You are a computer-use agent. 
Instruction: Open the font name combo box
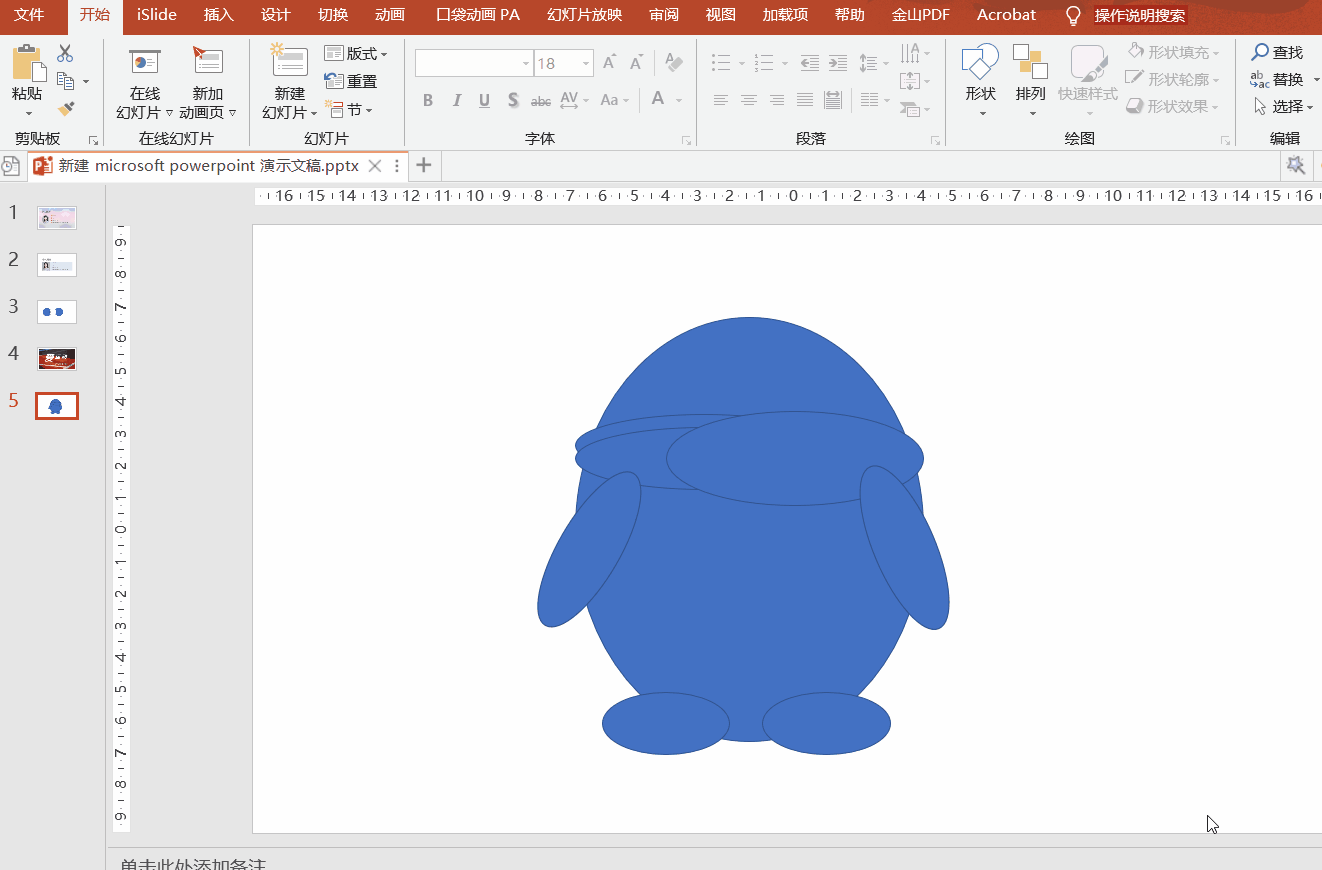tap(474, 63)
